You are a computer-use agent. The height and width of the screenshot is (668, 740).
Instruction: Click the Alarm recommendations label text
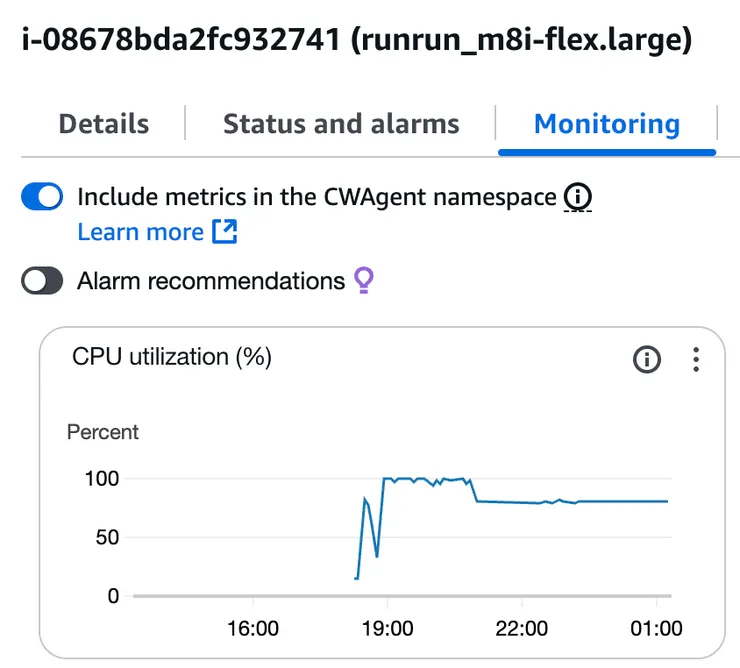coord(211,281)
